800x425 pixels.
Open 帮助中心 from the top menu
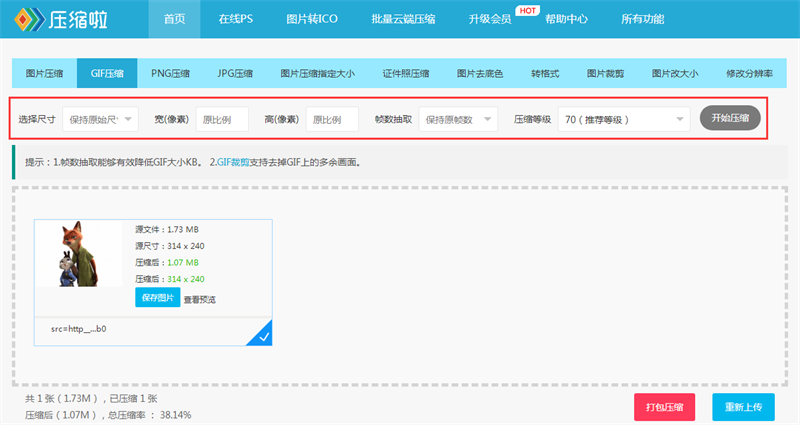566,19
